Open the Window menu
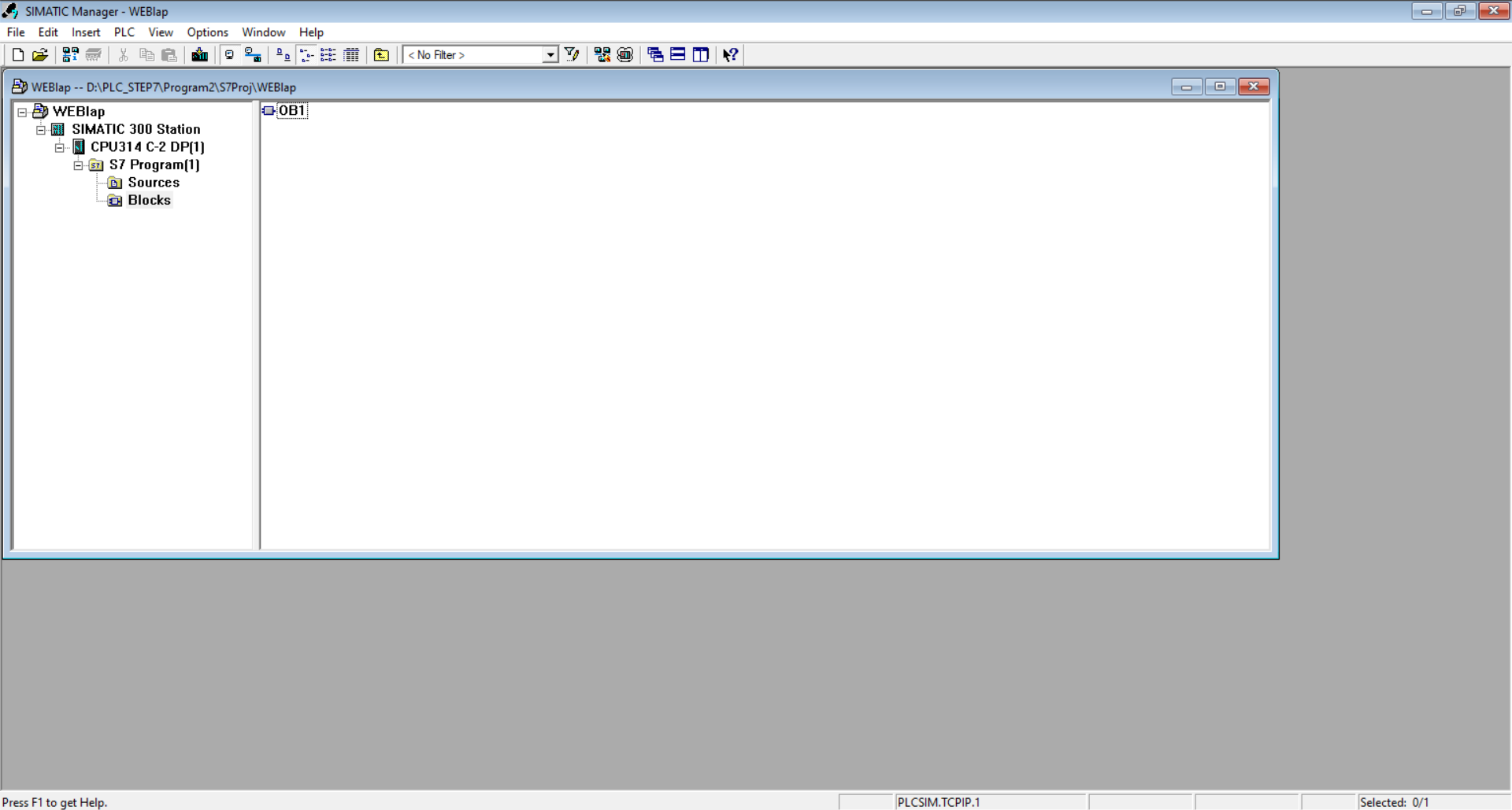Image resolution: width=1512 pixels, height=810 pixels. coord(263,32)
